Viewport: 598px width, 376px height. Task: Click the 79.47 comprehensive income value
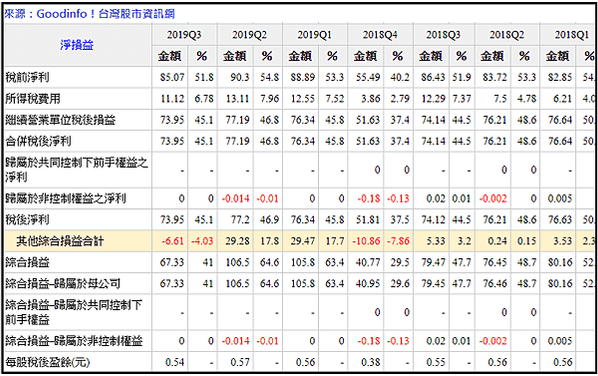433,262
